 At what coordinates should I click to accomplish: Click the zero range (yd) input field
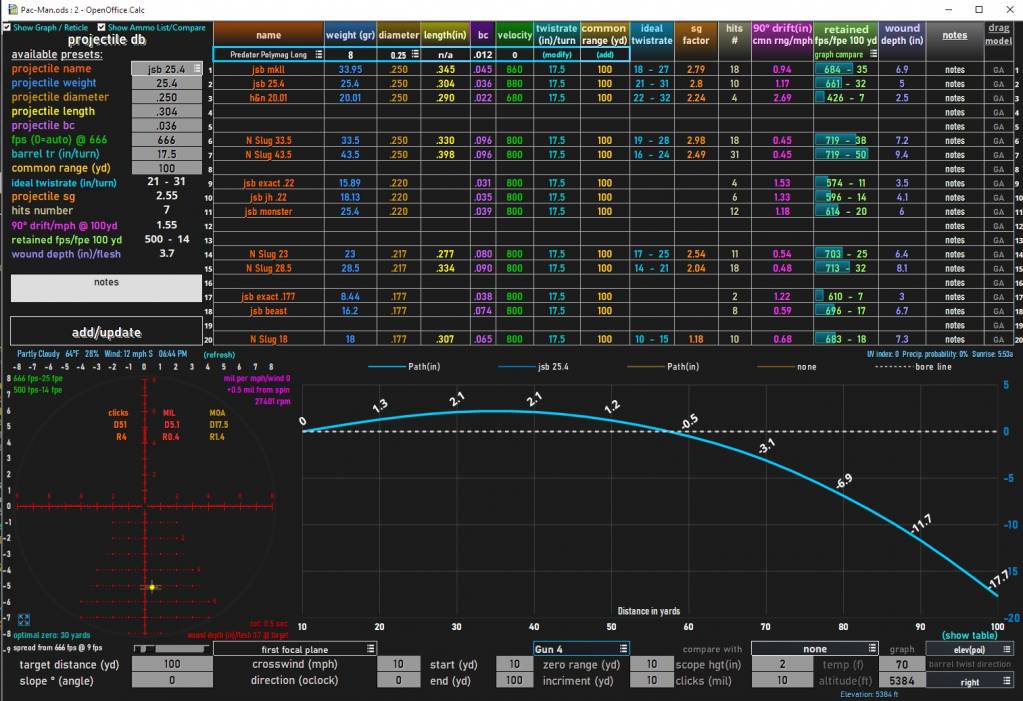[652, 664]
